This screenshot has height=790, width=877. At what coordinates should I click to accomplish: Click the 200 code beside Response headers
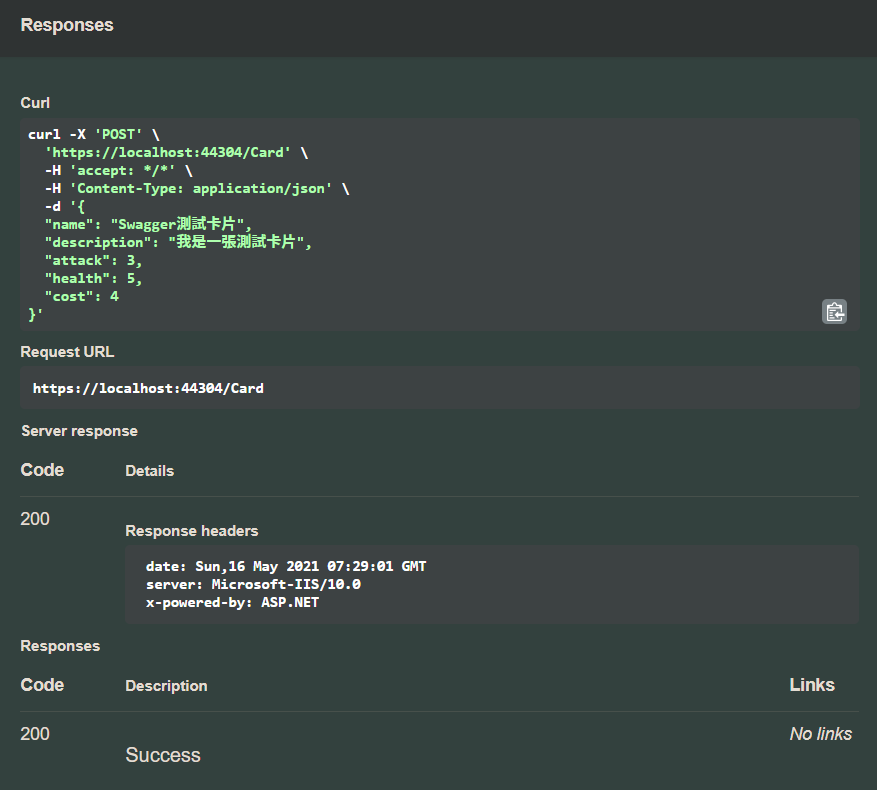[x=35, y=519]
